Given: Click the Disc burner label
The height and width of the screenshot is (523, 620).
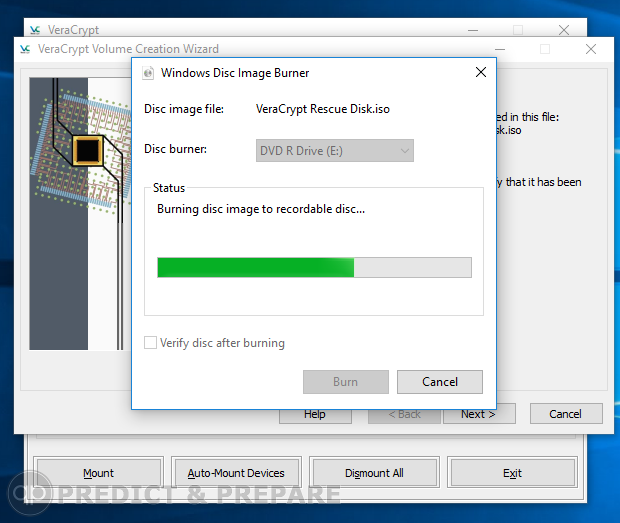Looking at the screenshot, I should (176, 149).
